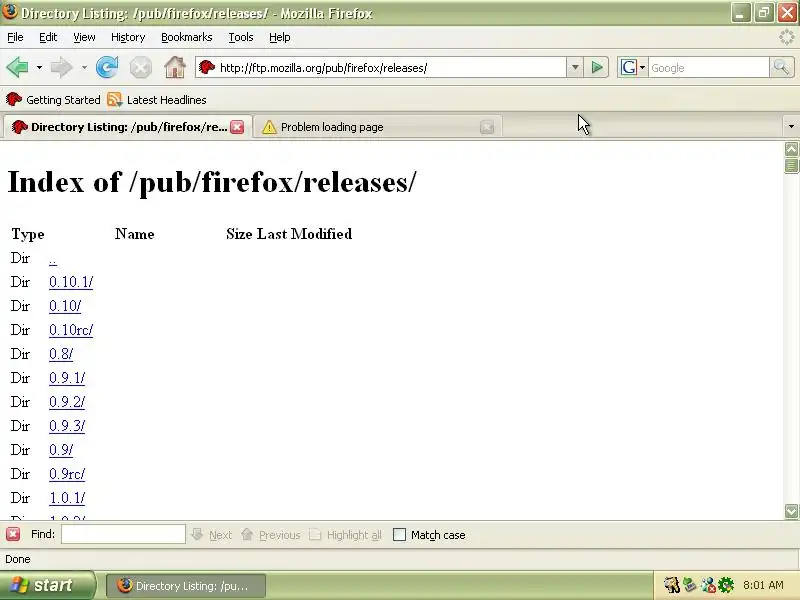Screen dimensions: 800x600
Task: Open the 0.9/ directory link
Action: coord(61,450)
